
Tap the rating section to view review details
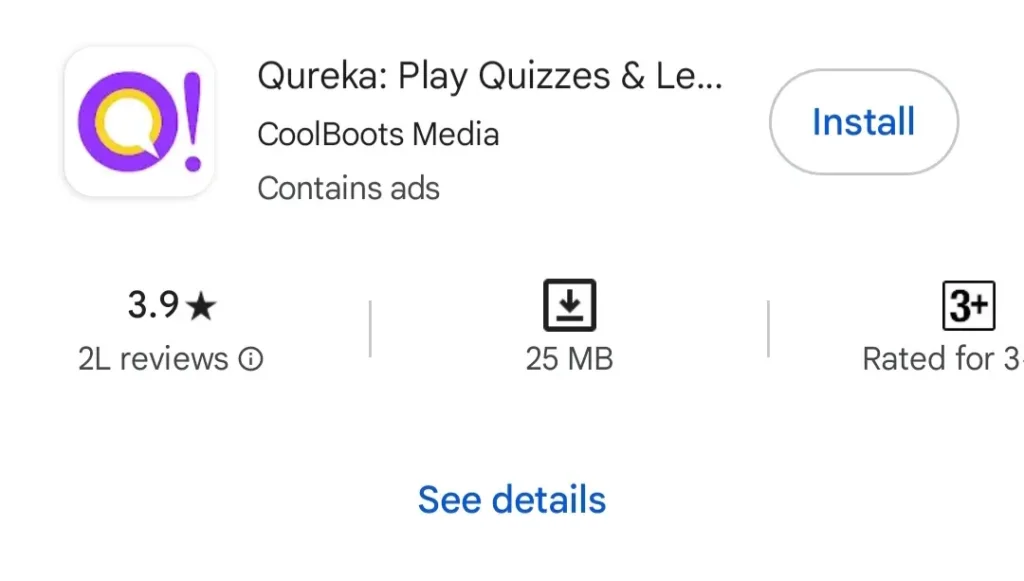(170, 330)
